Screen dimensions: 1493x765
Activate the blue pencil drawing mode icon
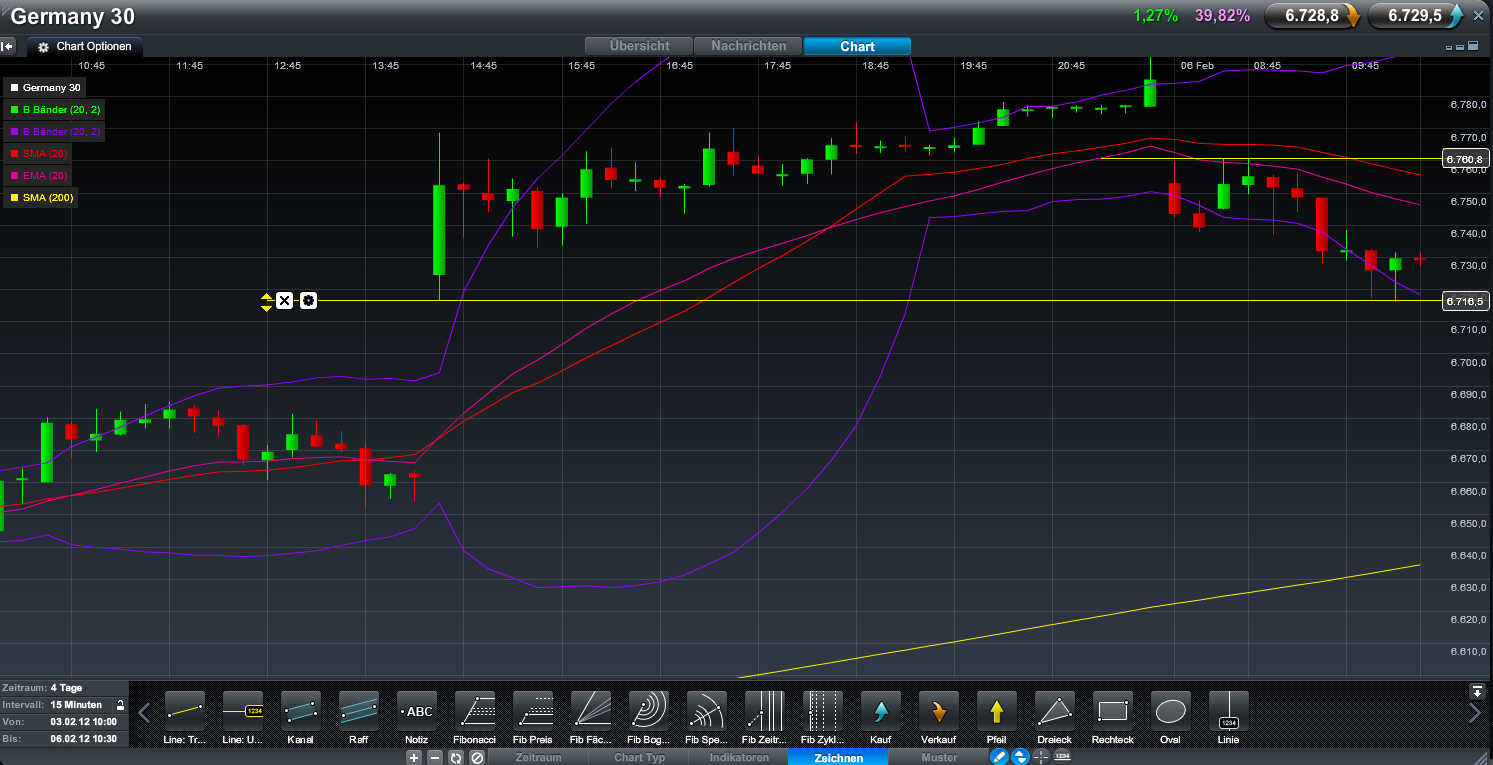click(998, 757)
